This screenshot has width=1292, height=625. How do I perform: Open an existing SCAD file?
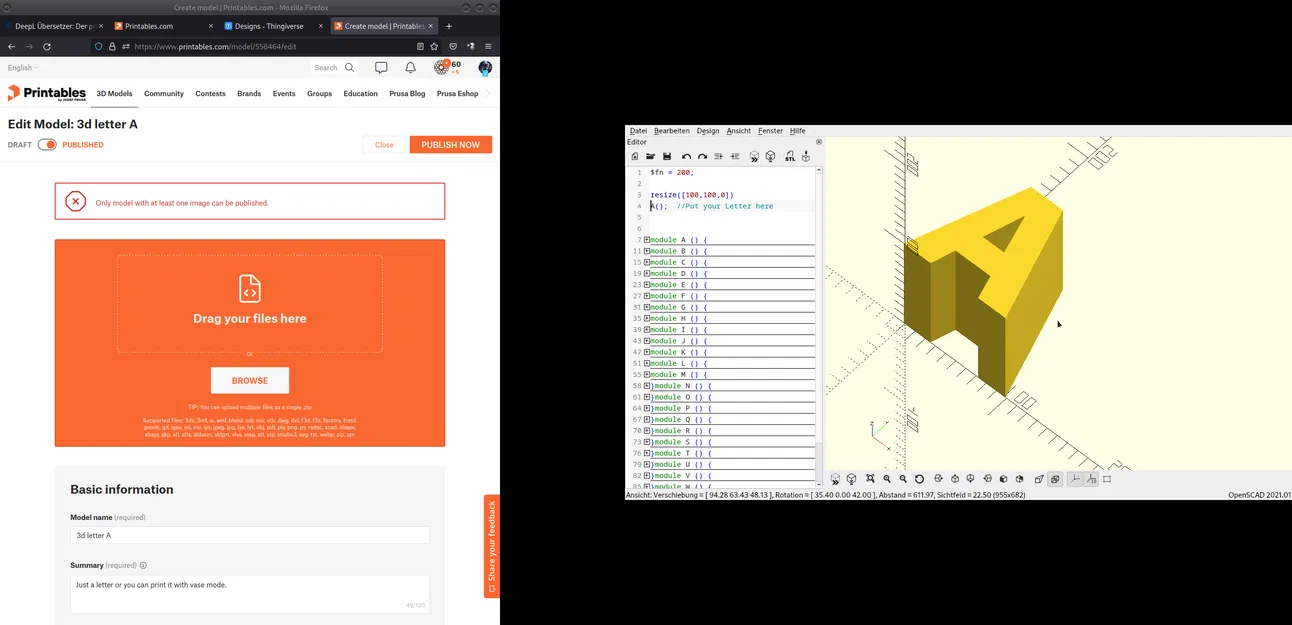tap(650, 156)
